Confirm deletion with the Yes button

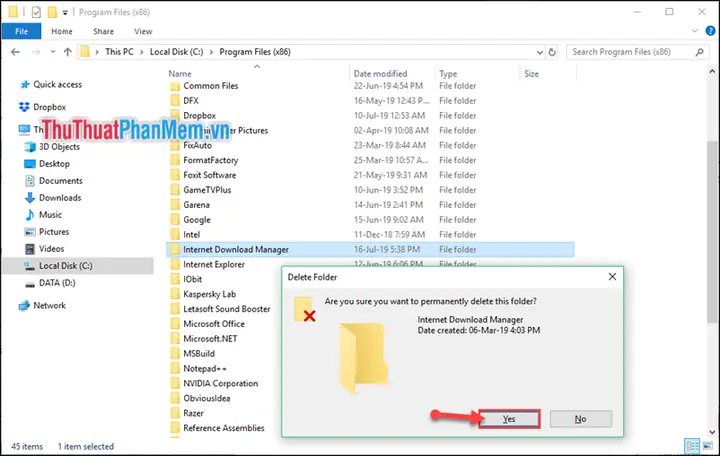tap(509, 419)
